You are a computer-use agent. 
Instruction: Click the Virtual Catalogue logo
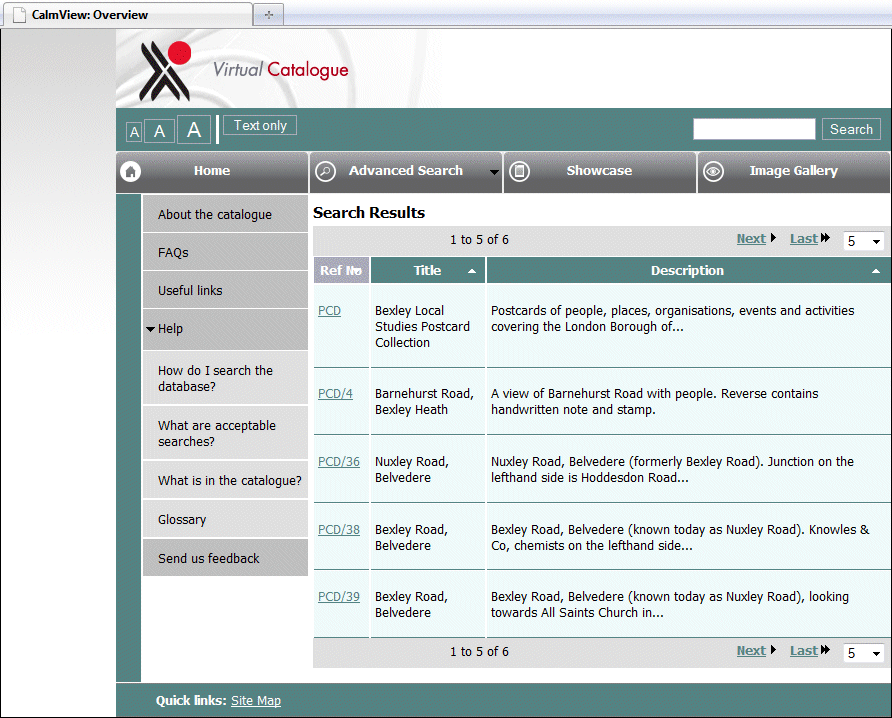[165, 68]
